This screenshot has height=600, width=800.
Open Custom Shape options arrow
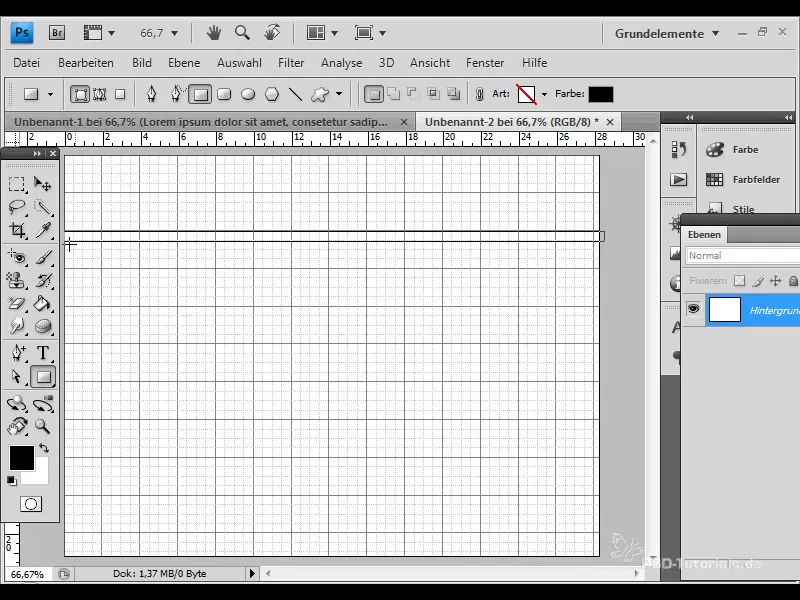tap(339, 94)
